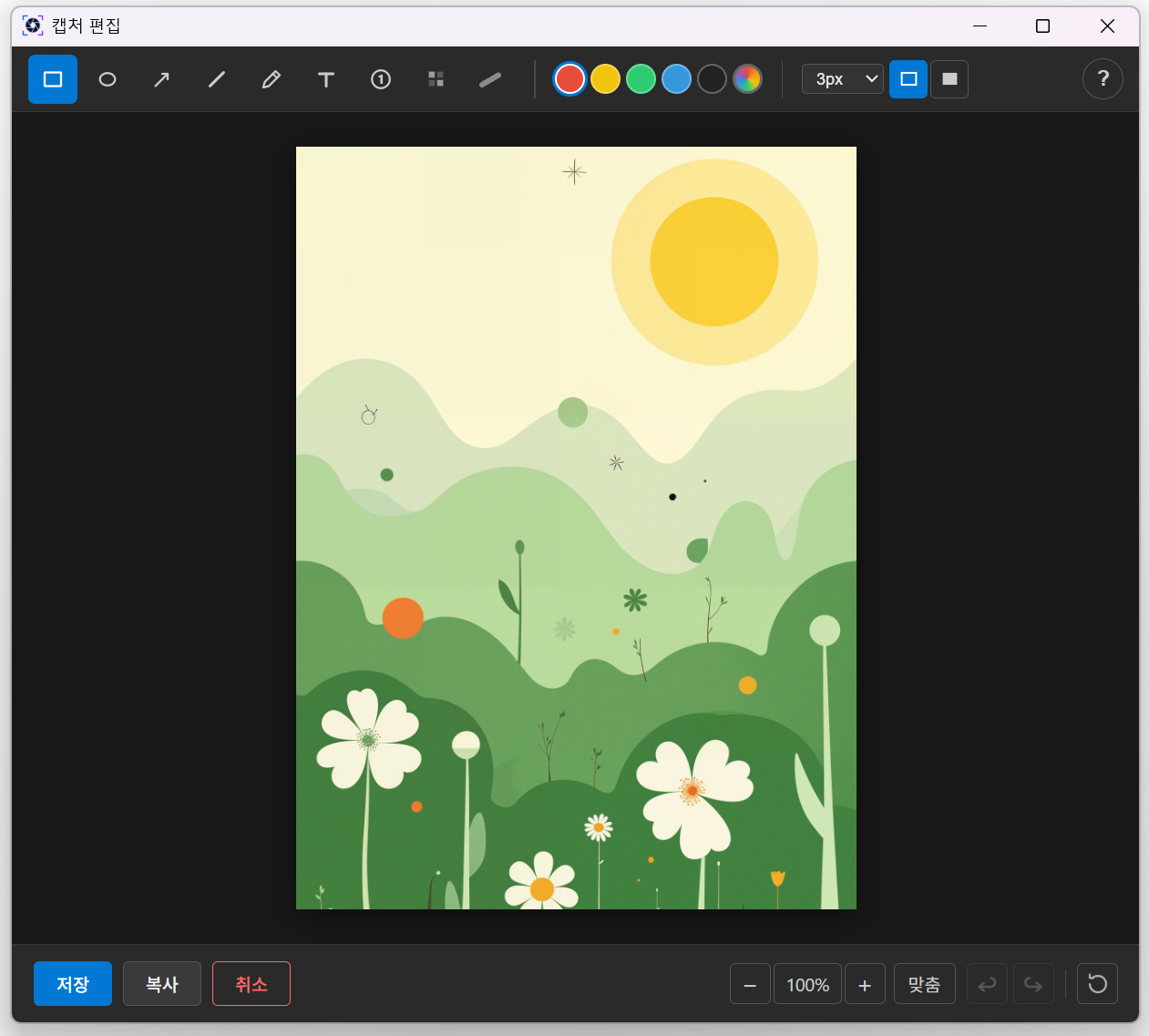Close the 캡처 편집 window

click(1107, 26)
